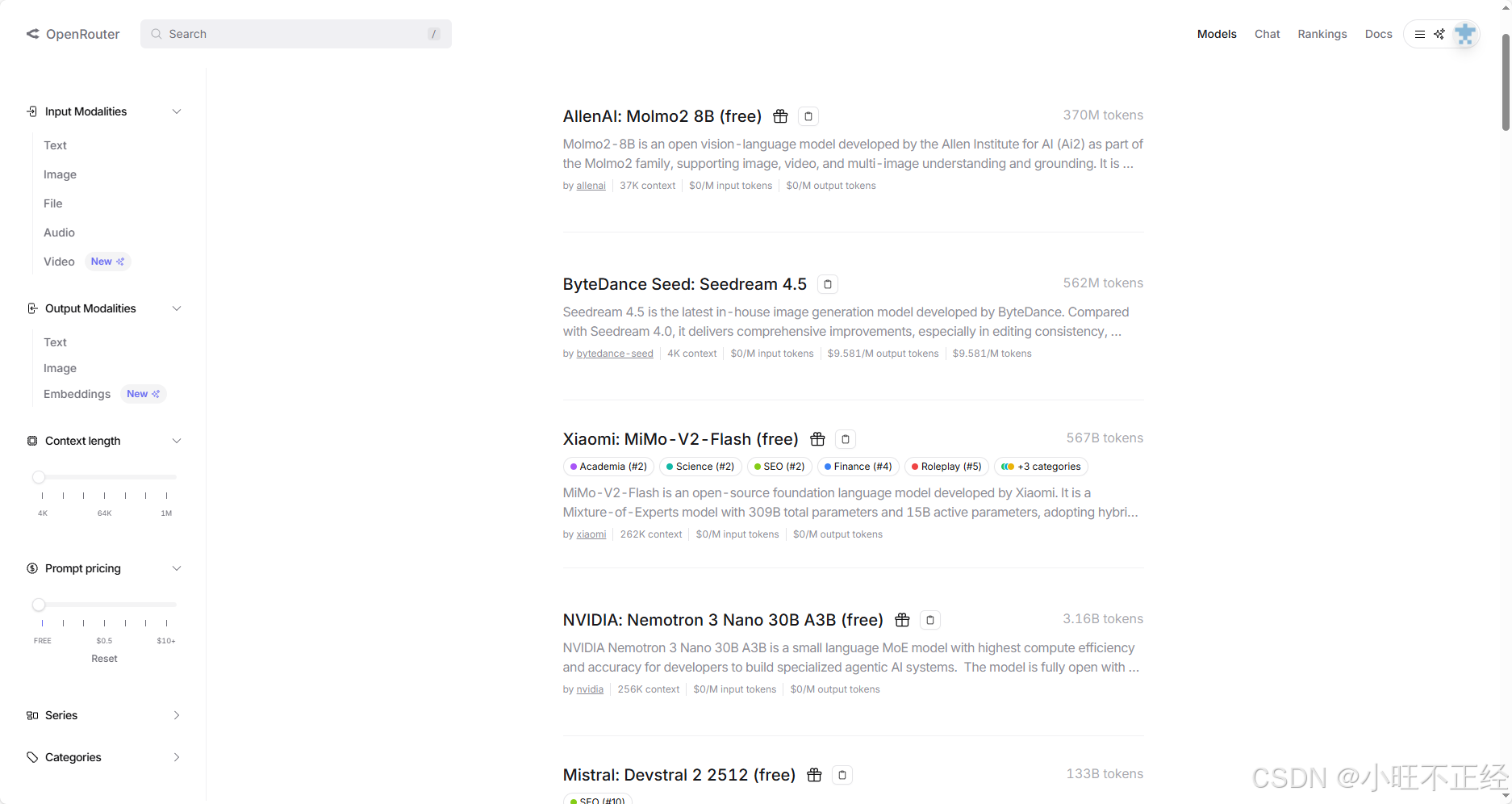Open the ByteDance Seed: Seedream 4.5 model title
Screen dimensions: 1512x804
click(685, 284)
